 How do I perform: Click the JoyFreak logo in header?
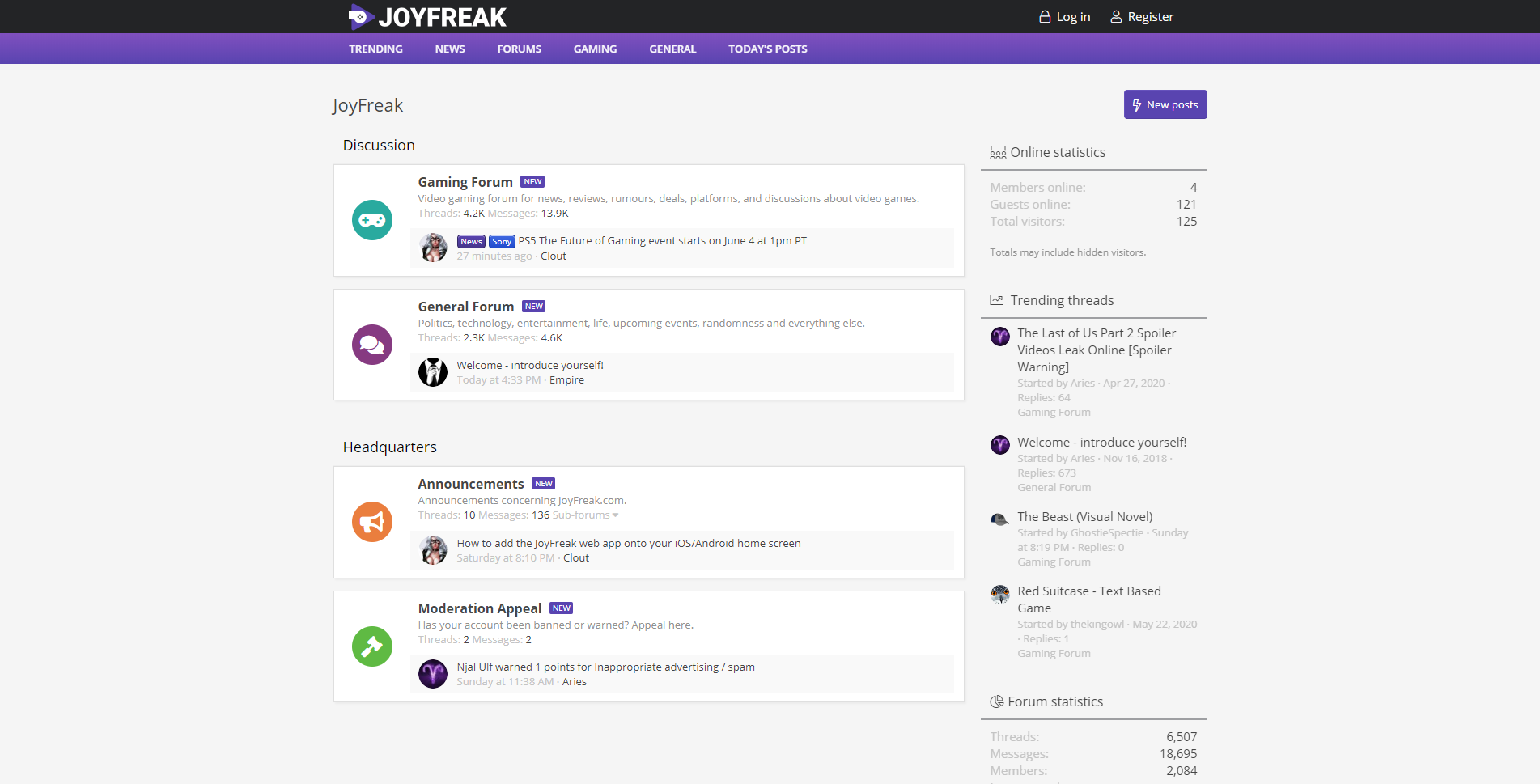click(427, 16)
